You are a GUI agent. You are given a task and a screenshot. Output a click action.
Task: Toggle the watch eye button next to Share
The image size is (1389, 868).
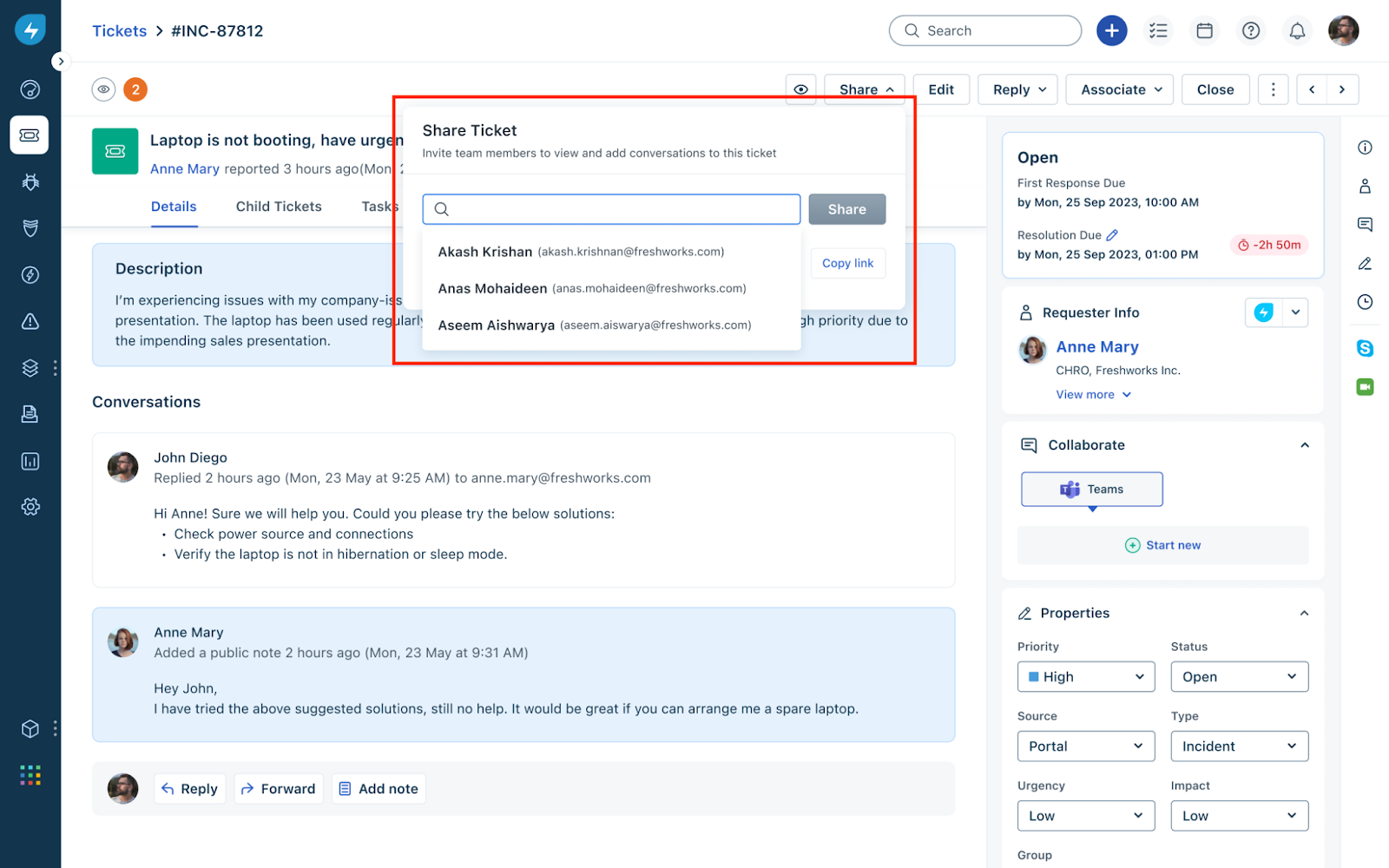point(801,89)
